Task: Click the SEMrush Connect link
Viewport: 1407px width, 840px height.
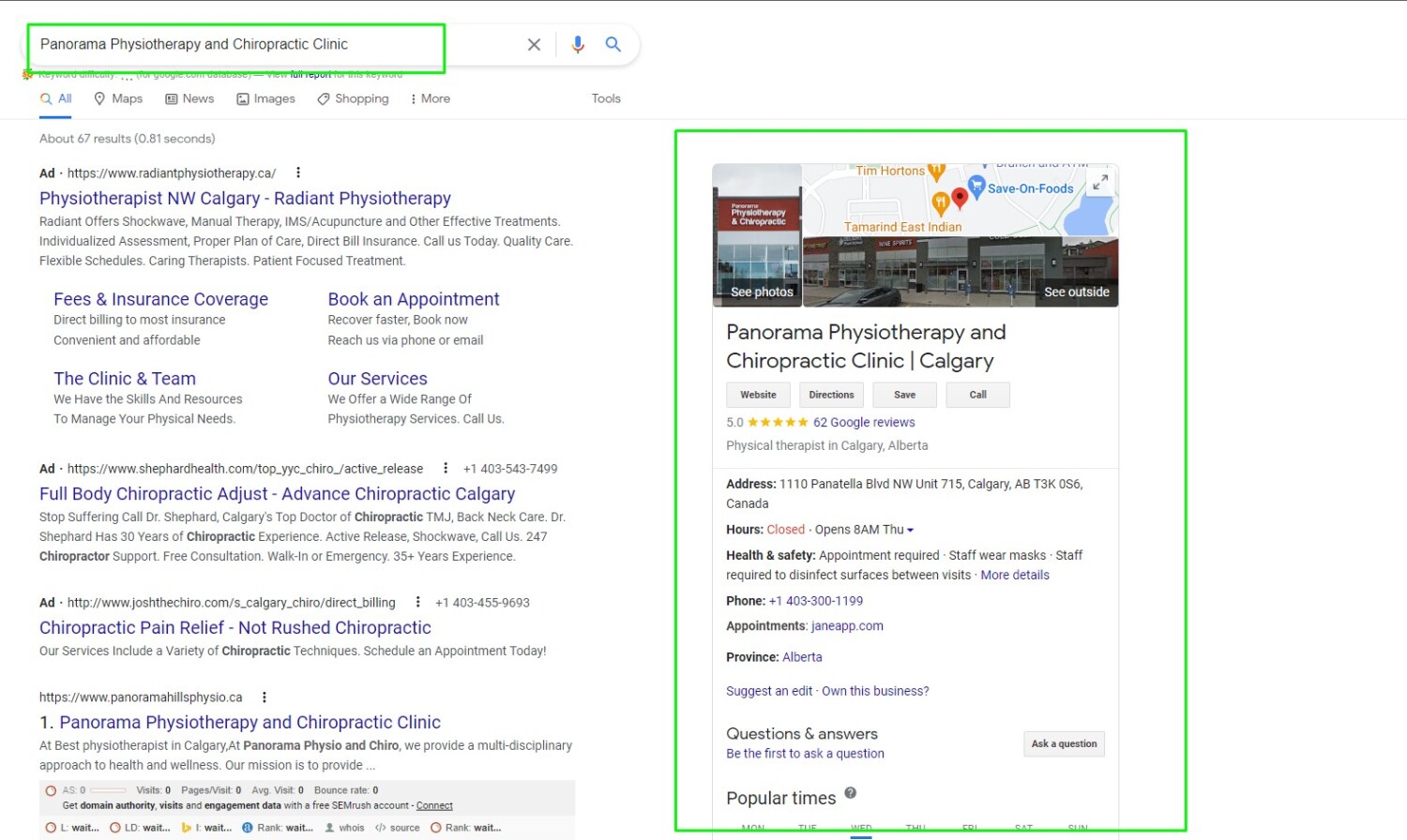Action: (434, 805)
